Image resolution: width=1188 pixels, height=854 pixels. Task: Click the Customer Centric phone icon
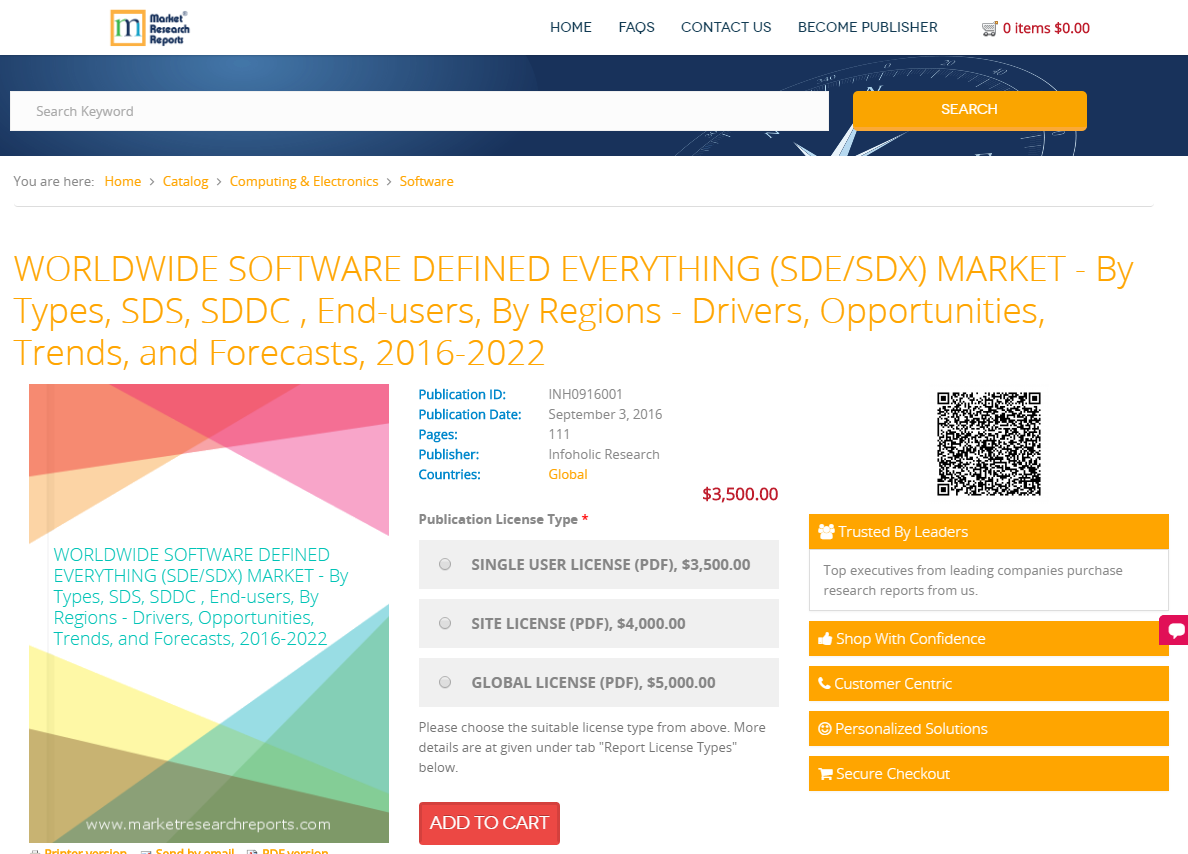(x=824, y=684)
